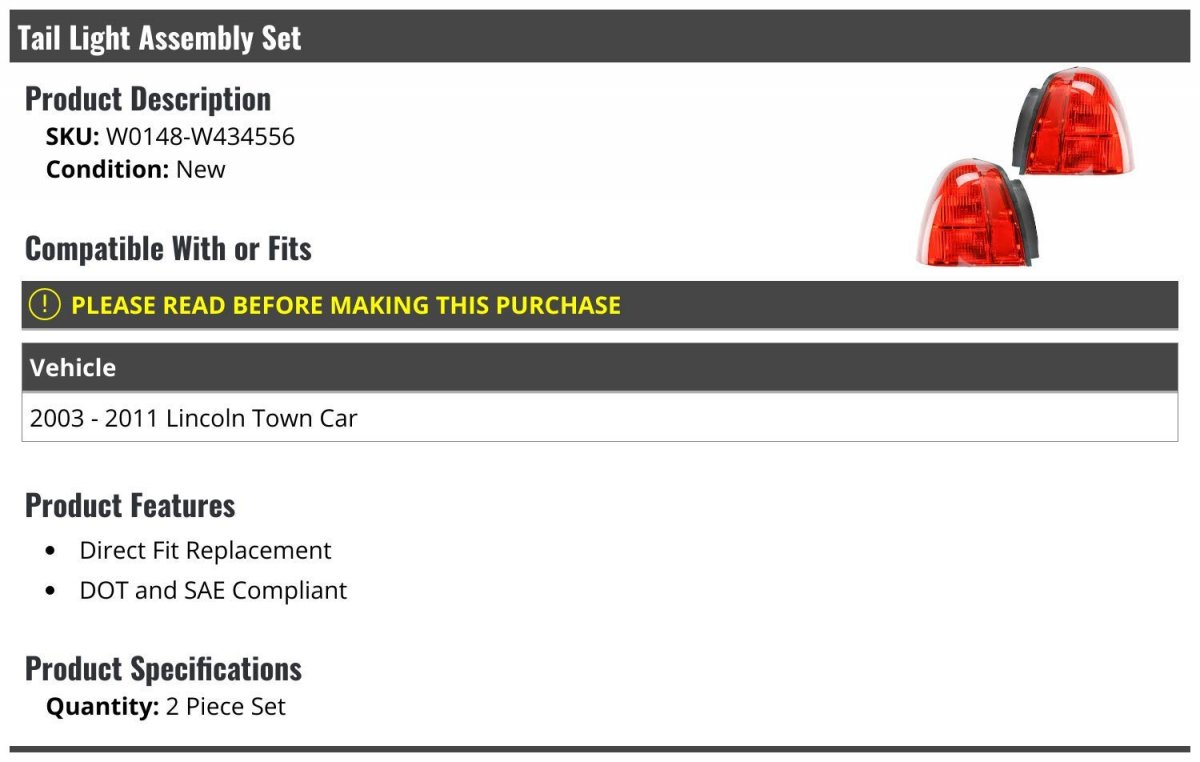Click the Vehicle table header
Image resolution: width=1200 pixels, height=762 pixels.
pos(600,367)
